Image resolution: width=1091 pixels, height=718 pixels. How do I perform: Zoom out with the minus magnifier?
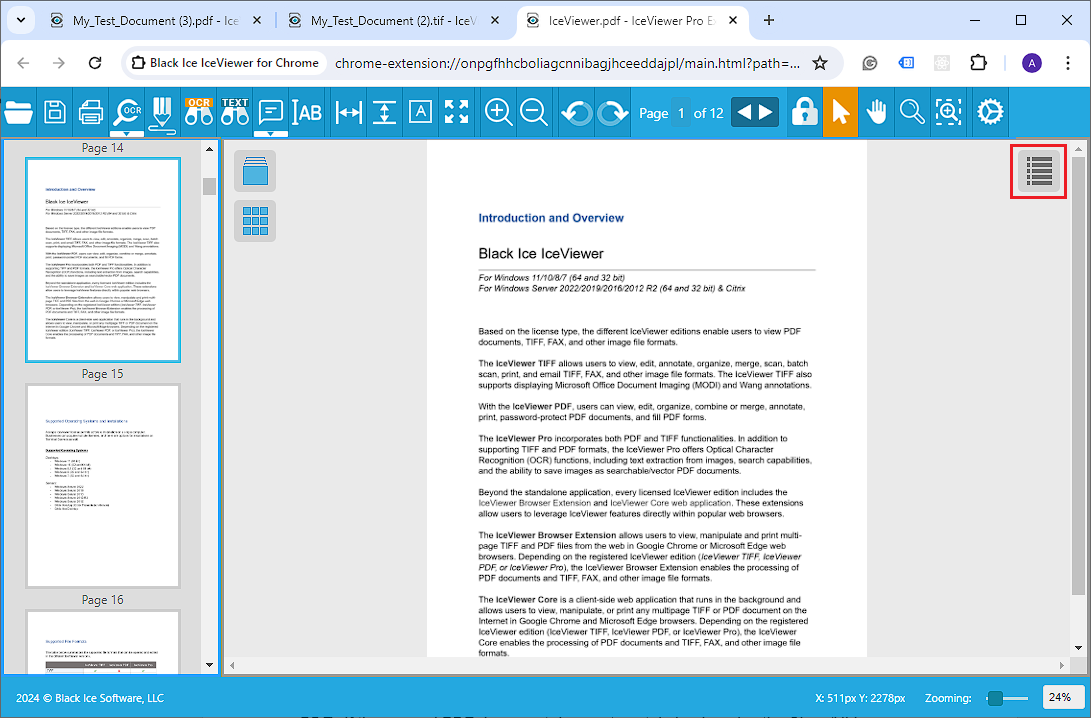[534, 112]
